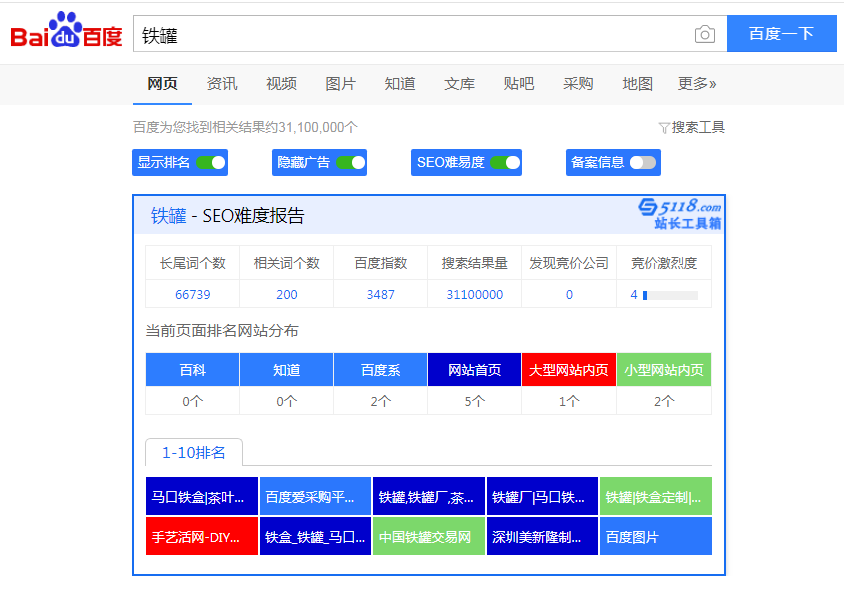Open ranking result 马口铁盒|茶叶...

click(x=202, y=496)
